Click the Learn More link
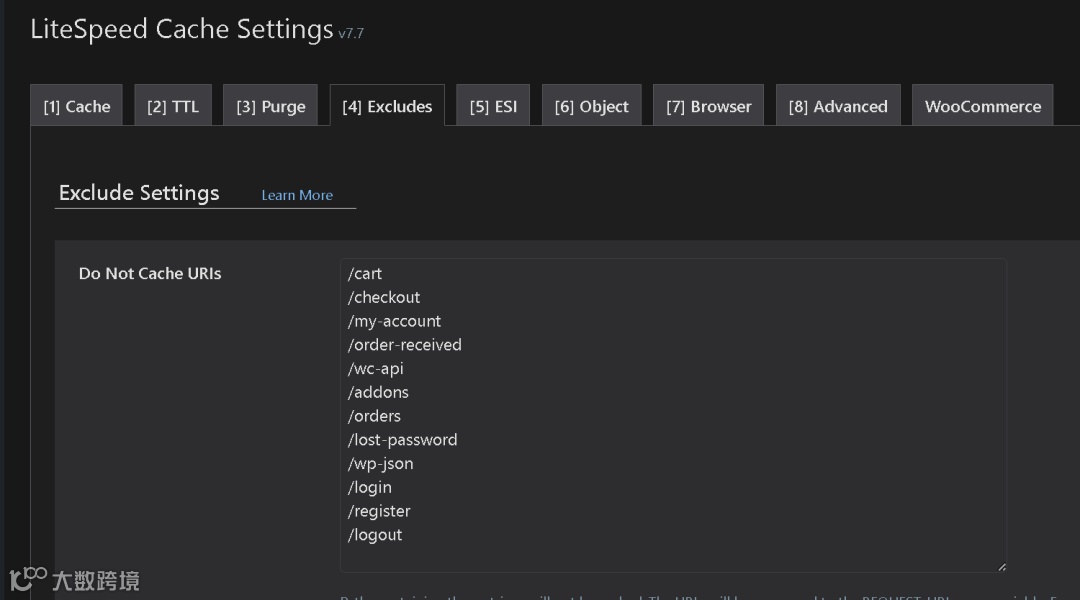This screenshot has height=600, width=1080. (297, 195)
